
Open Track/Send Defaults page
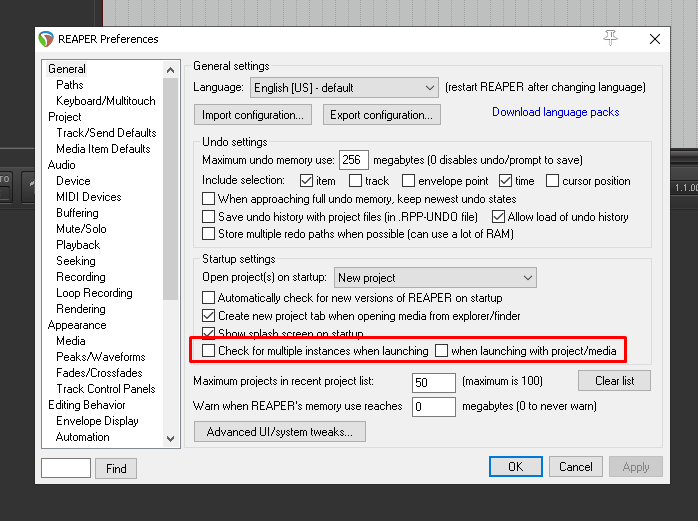click(106, 133)
